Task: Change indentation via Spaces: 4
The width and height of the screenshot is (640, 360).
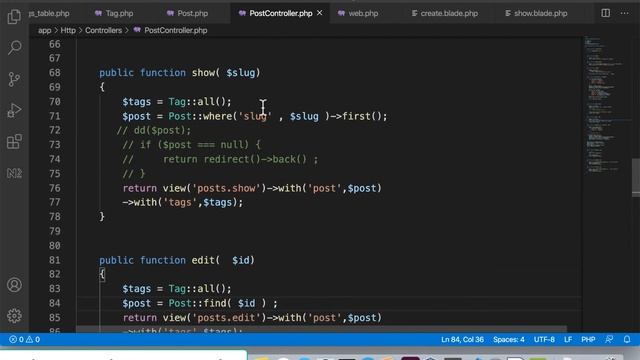Action: tap(509, 339)
